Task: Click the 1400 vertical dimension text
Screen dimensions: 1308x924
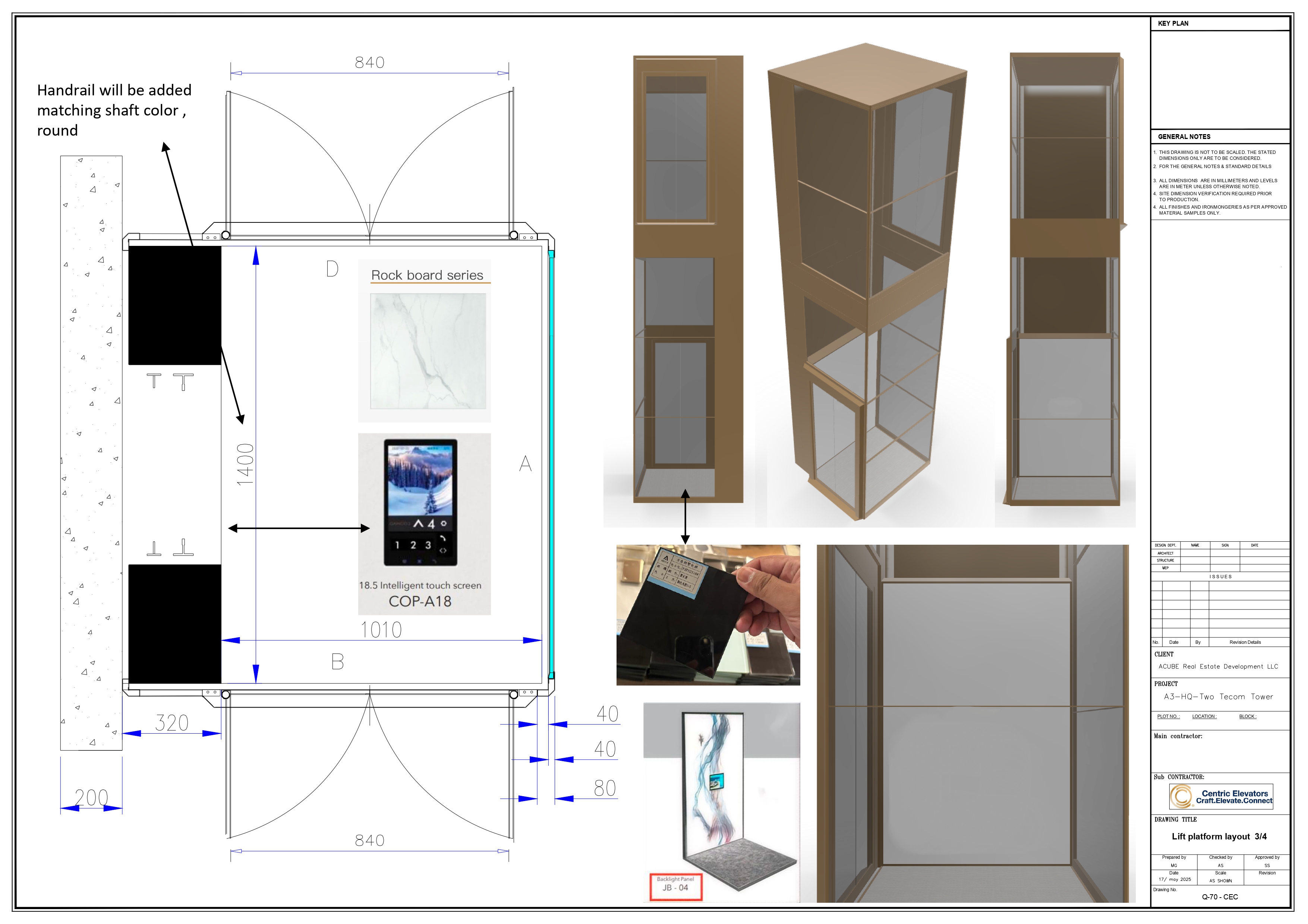Action: (245, 464)
